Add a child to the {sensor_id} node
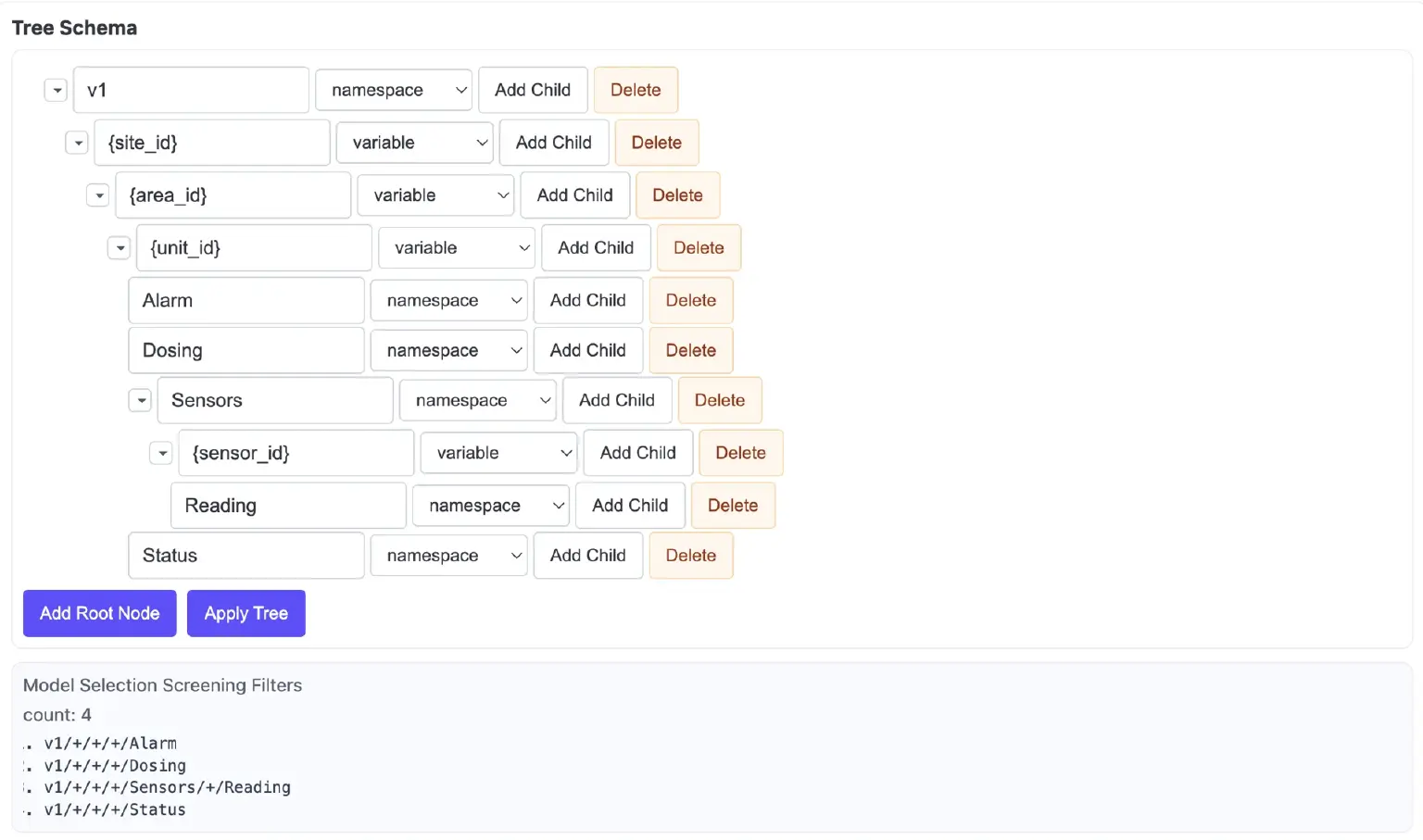This screenshot has width=1423, height=840. pos(638,453)
